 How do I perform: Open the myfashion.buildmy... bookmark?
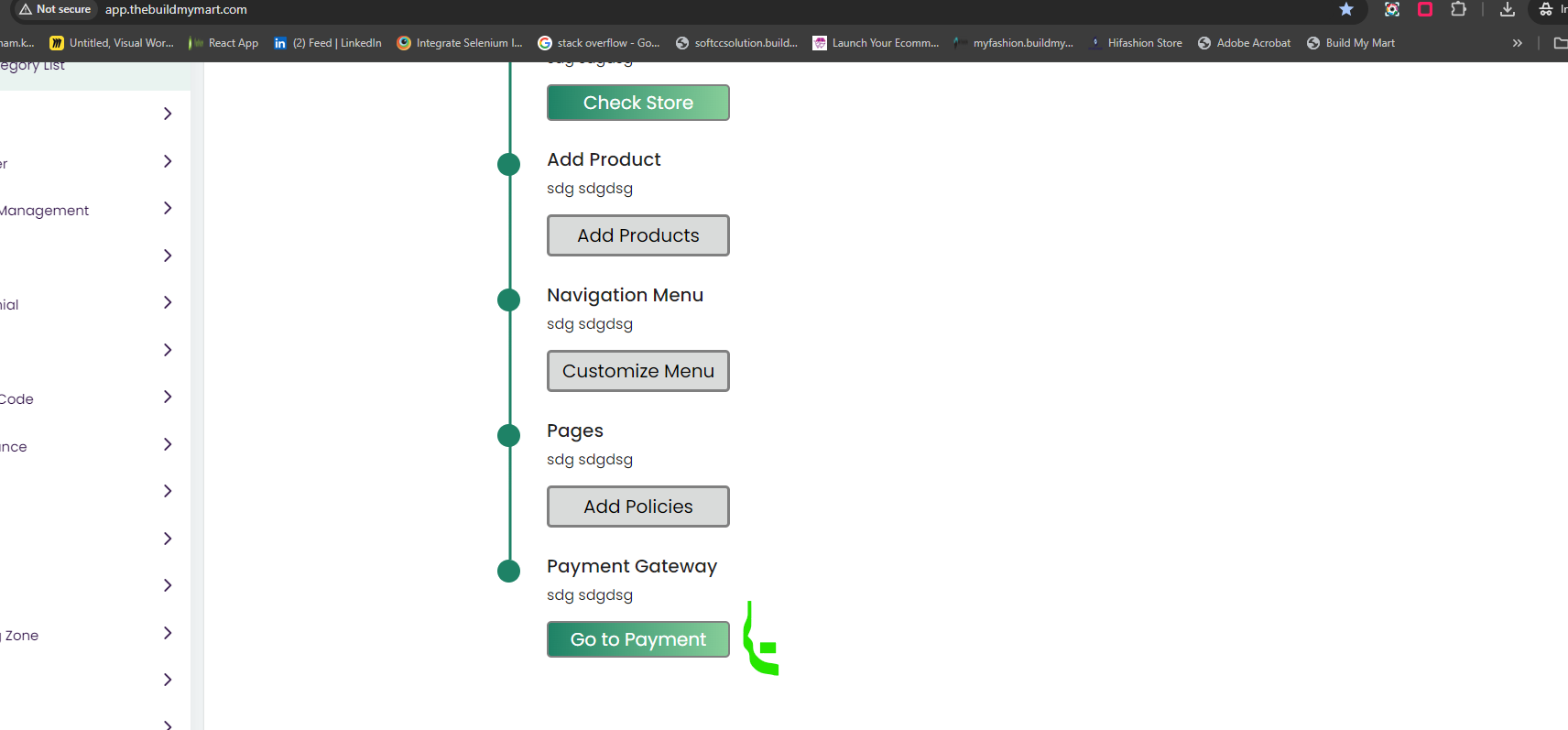pos(1014,43)
